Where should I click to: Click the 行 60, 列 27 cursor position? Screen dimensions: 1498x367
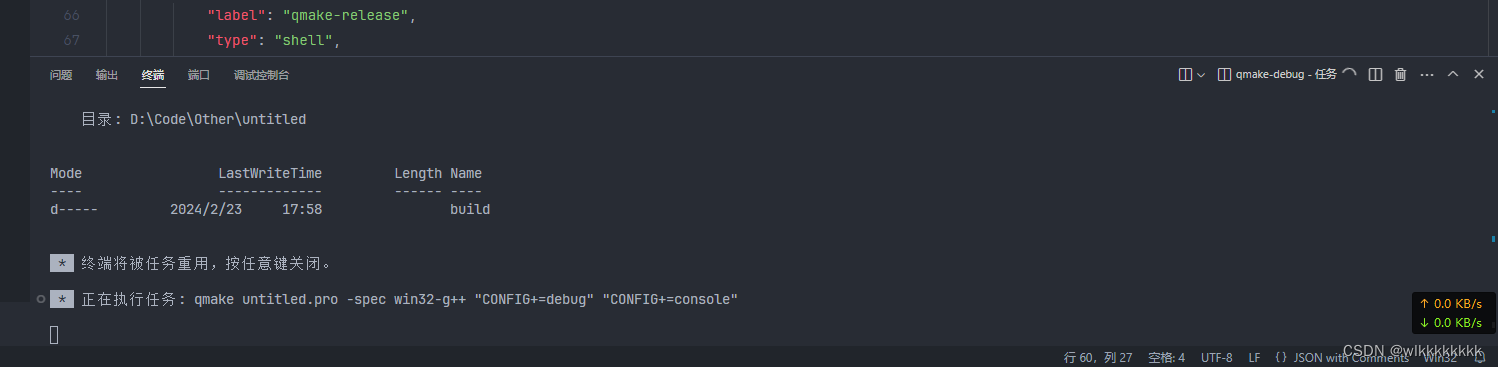pos(1098,357)
